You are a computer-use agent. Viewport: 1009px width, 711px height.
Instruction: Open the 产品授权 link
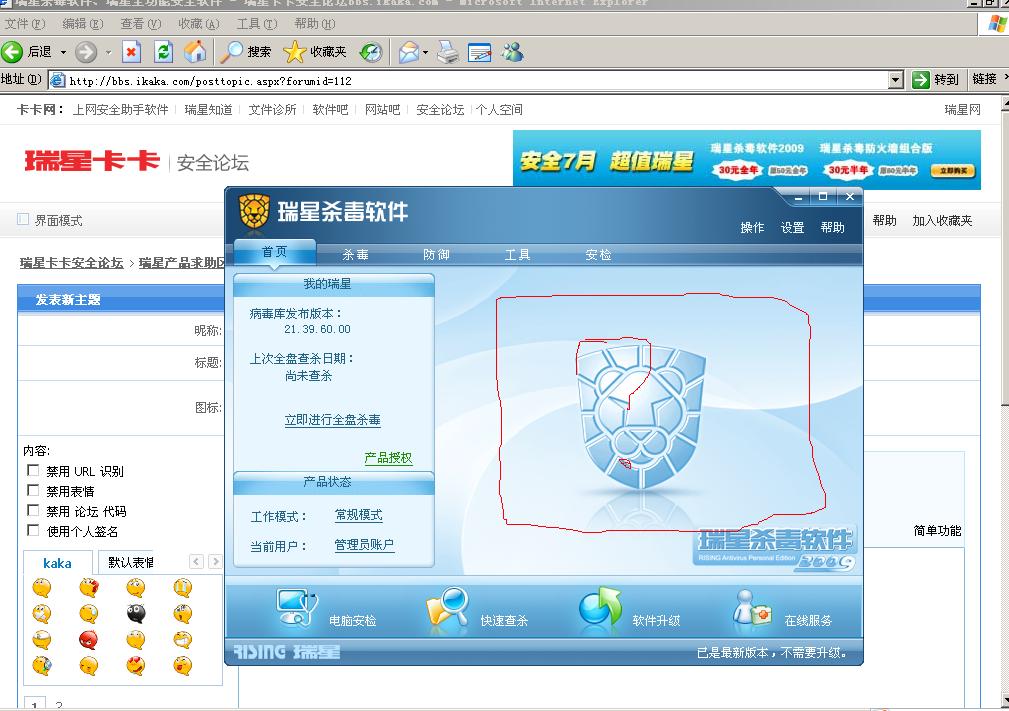[388, 458]
